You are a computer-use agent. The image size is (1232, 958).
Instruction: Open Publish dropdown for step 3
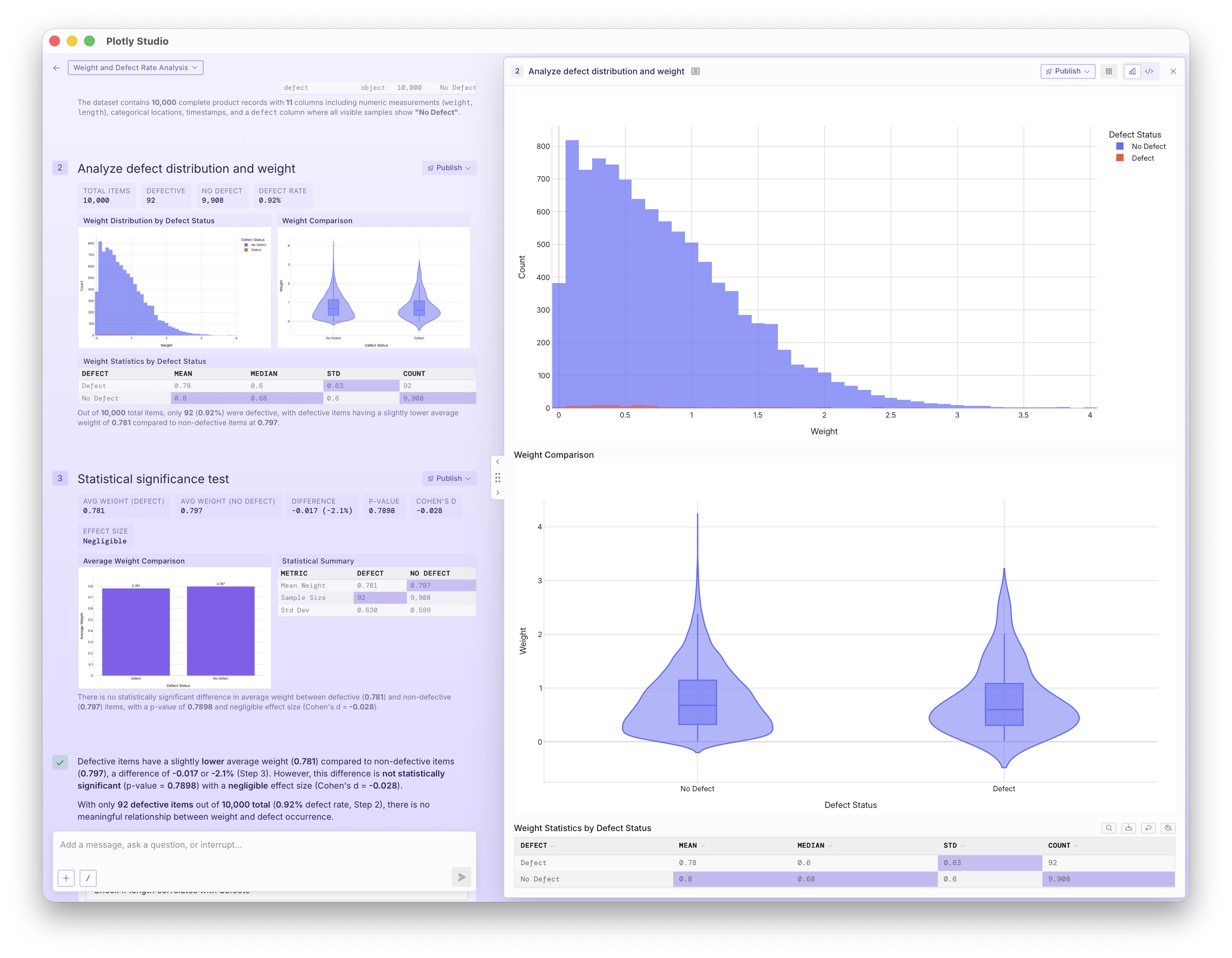tap(449, 479)
